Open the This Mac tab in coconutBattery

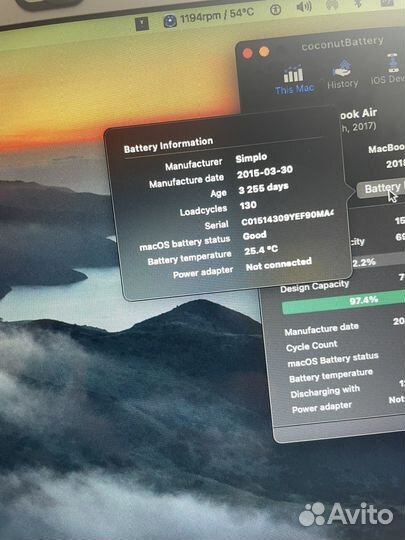point(294,80)
